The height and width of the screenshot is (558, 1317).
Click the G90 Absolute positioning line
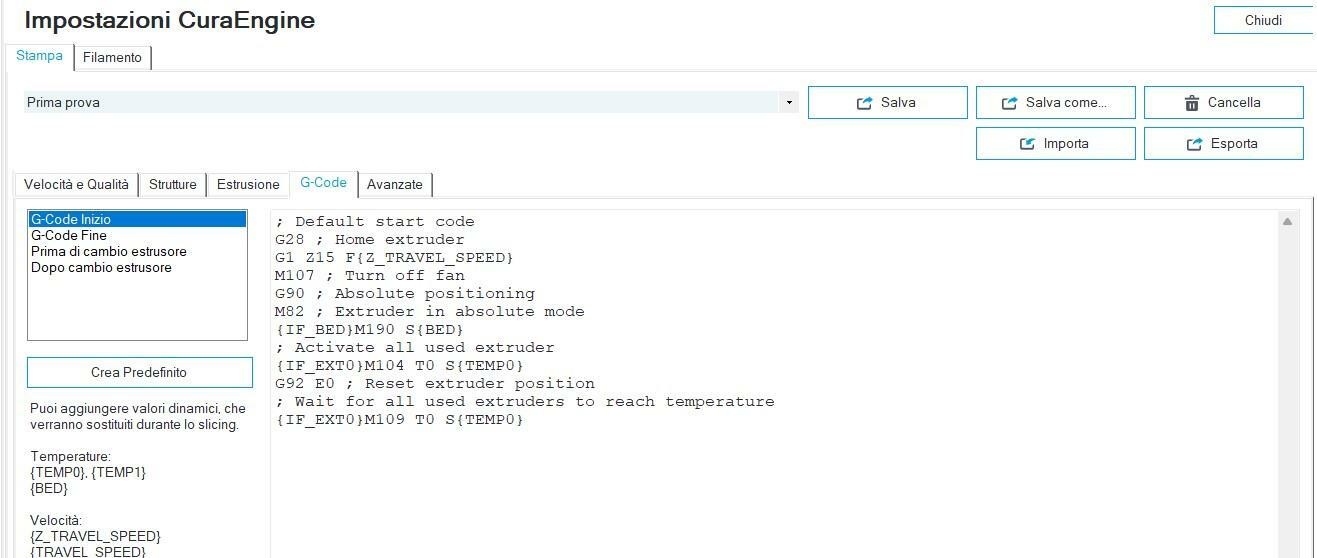pos(405,293)
